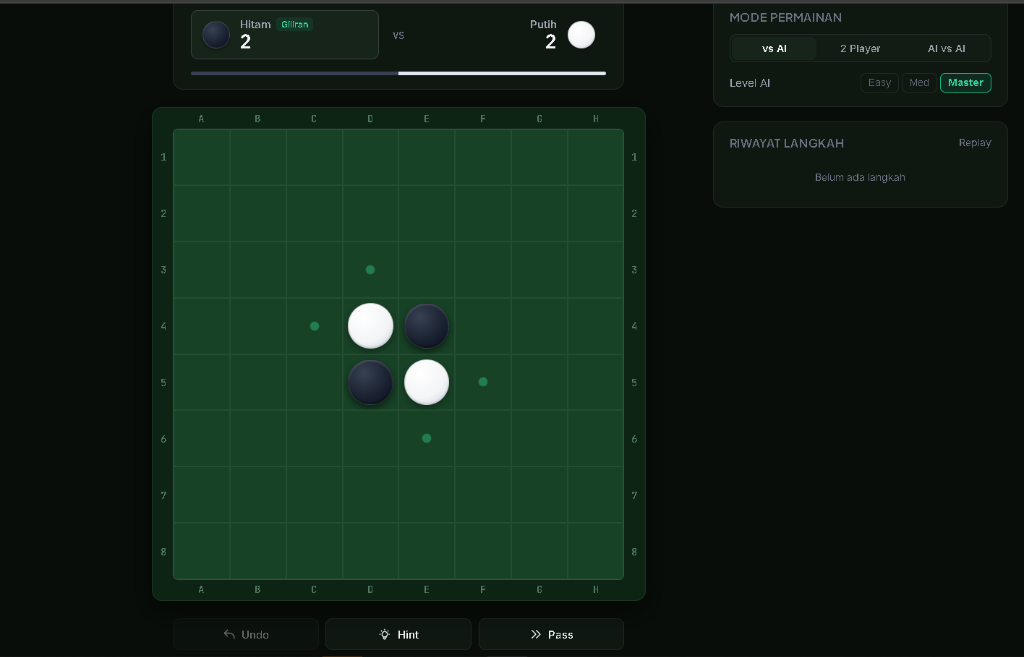Click the Hitam score 2

(x=246, y=42)
